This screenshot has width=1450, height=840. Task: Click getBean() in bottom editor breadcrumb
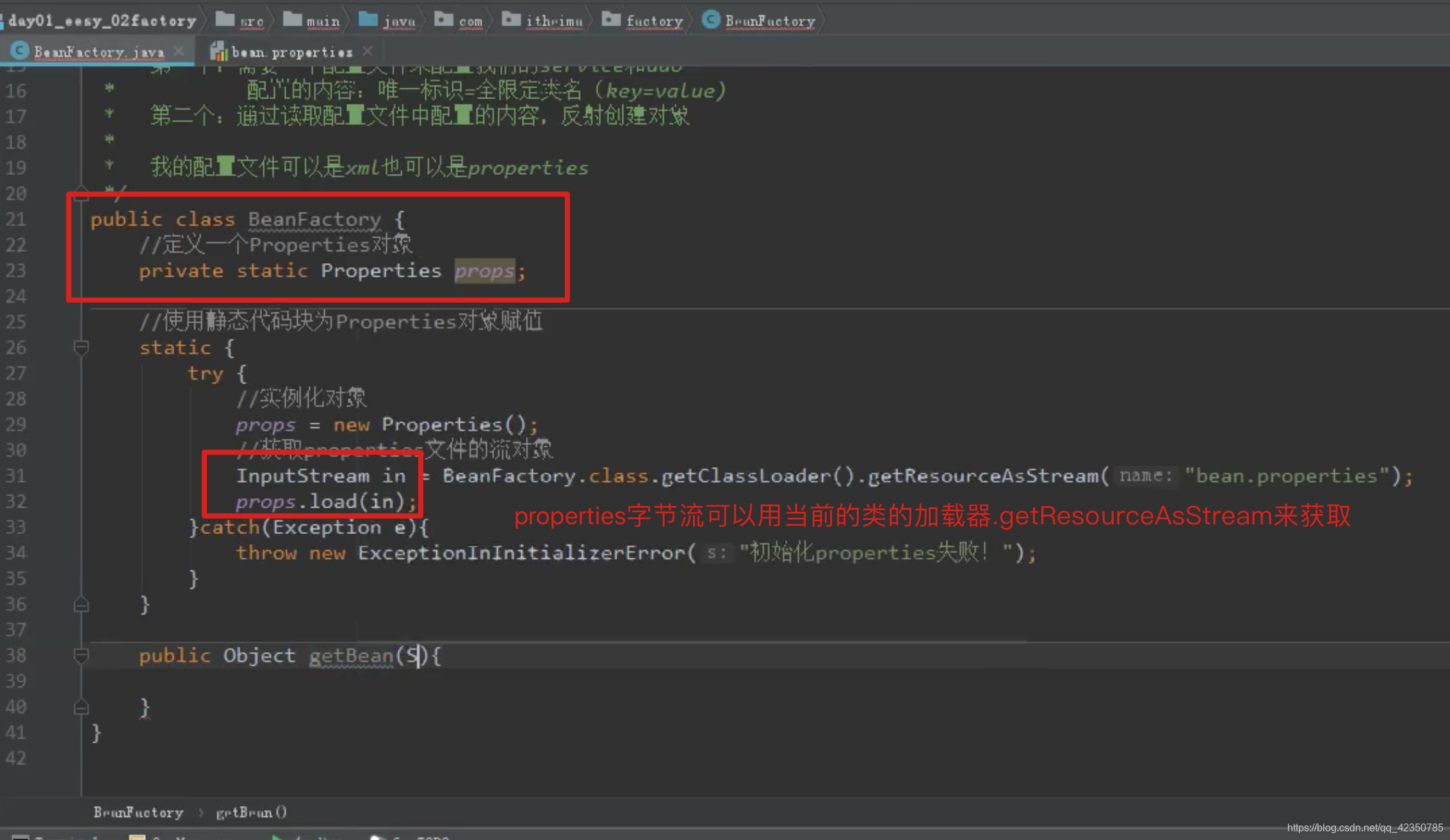251,812
